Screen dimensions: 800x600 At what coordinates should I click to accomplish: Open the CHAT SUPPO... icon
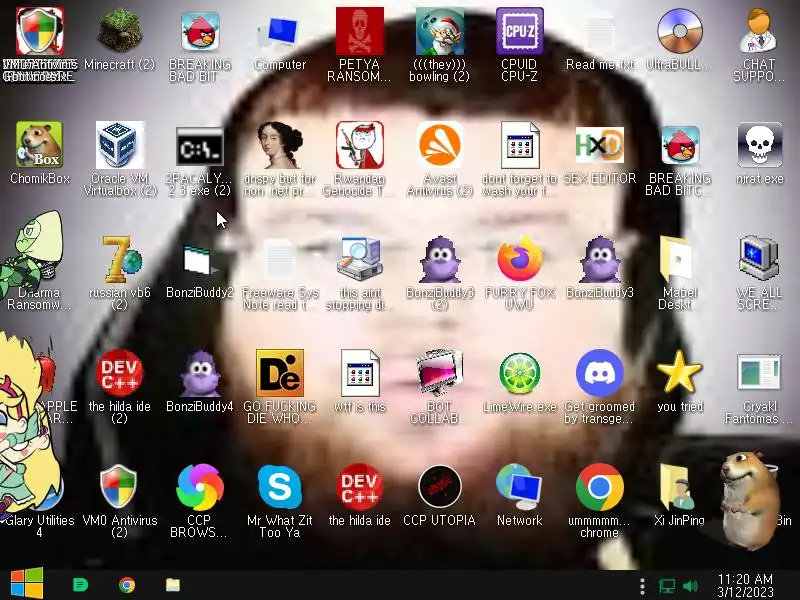tap(759, 32)
